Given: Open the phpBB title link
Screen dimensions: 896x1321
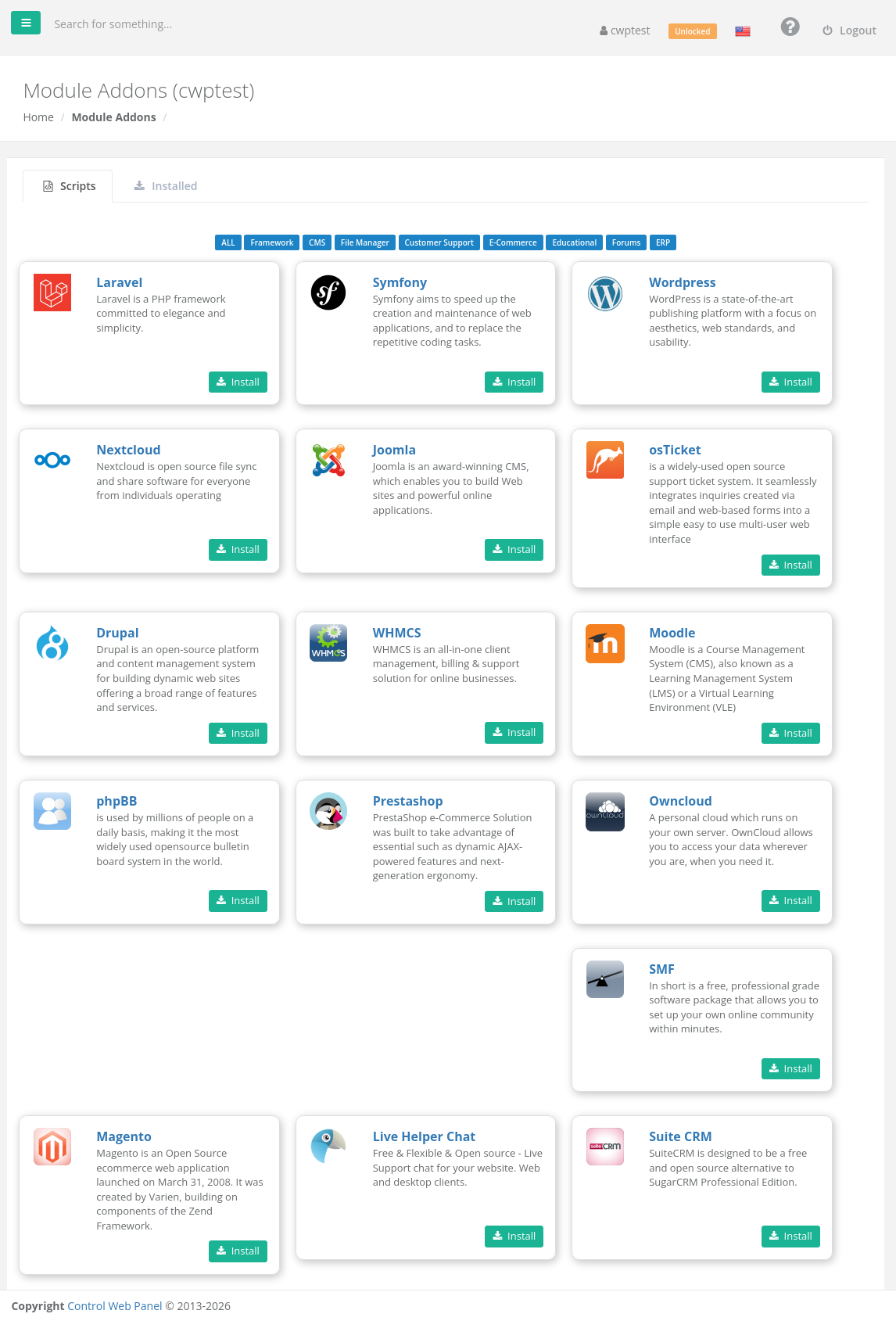Looking at the screenshot, I should (116, 801).
